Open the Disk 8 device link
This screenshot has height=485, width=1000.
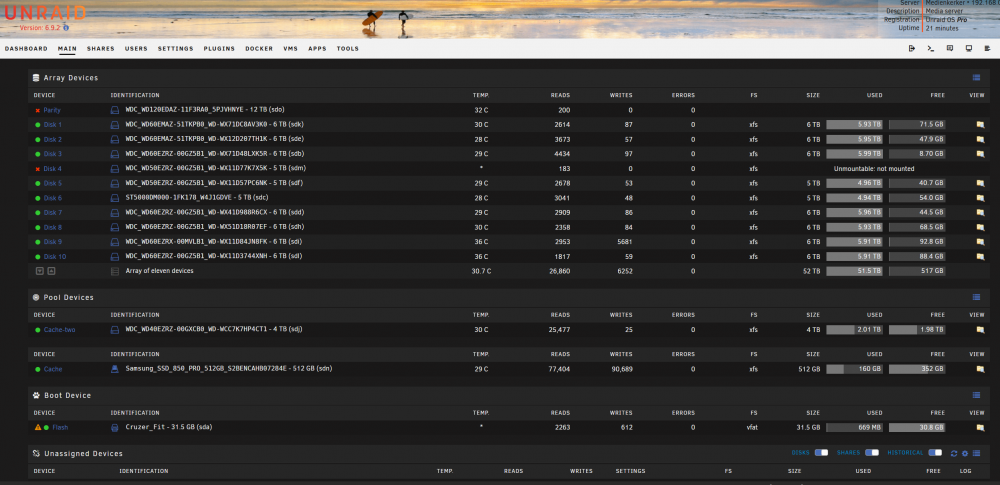[x=52, y=228]
